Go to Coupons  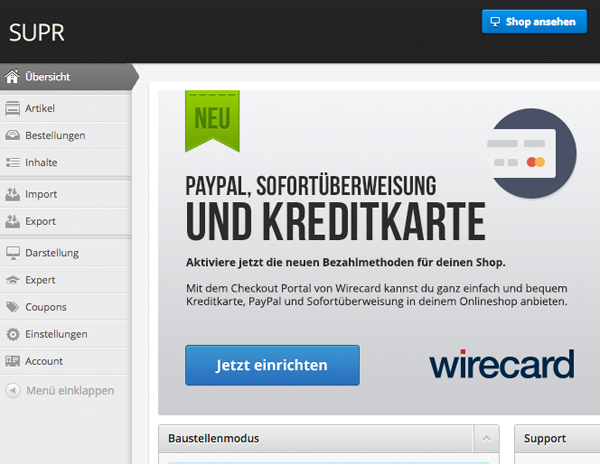66,307
